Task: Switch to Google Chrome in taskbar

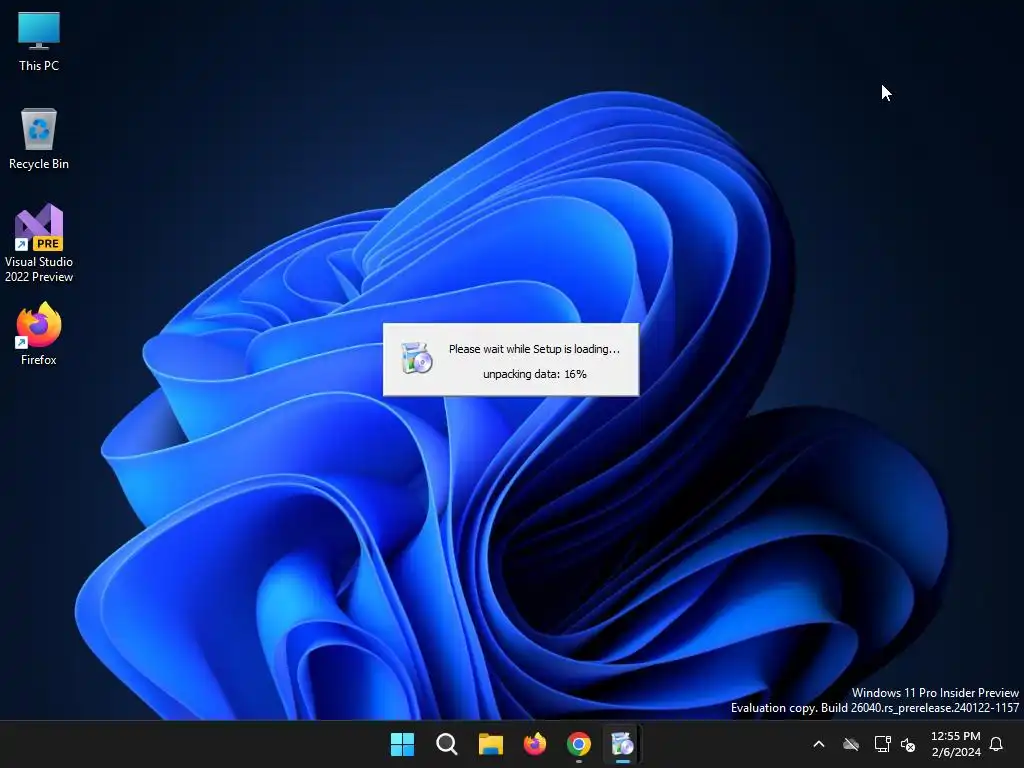Action: [579, 744]
